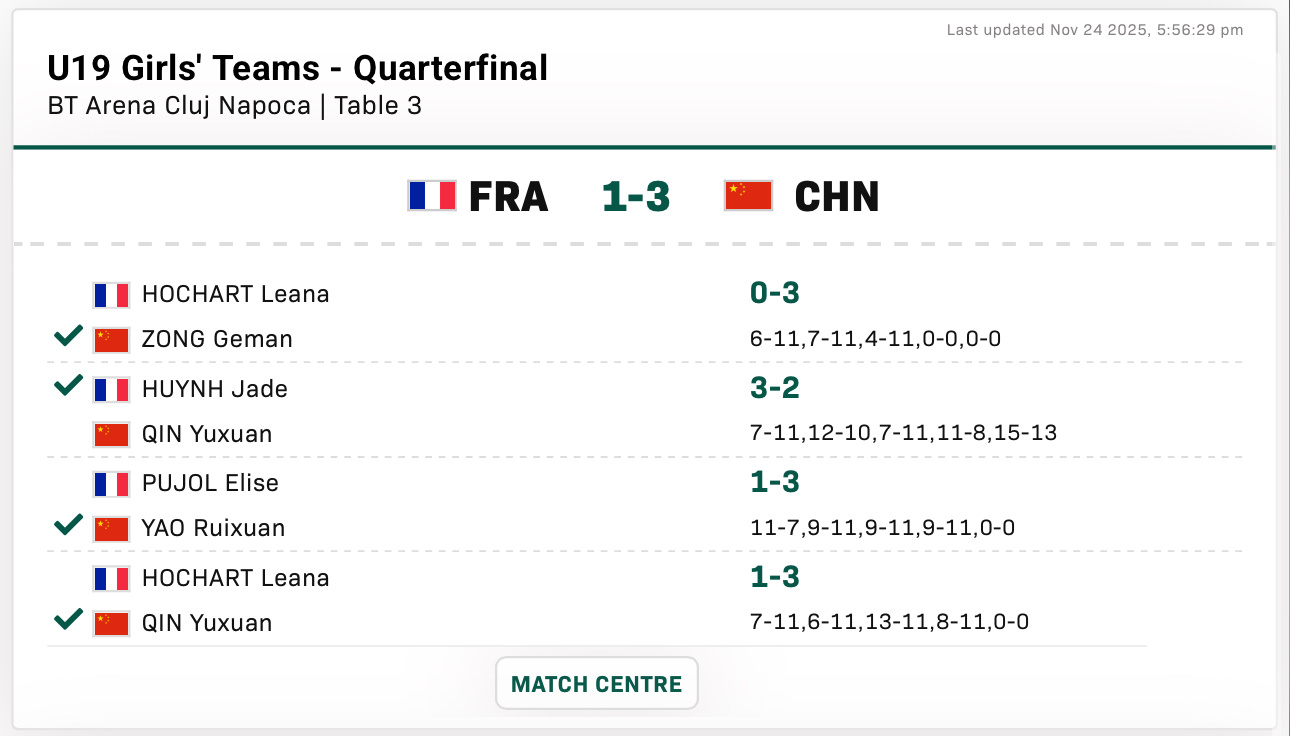Image resolution: width=1290 pixels, height=736 pixels.
Task: Click the 1-3 overall team score
Action: 634,196
